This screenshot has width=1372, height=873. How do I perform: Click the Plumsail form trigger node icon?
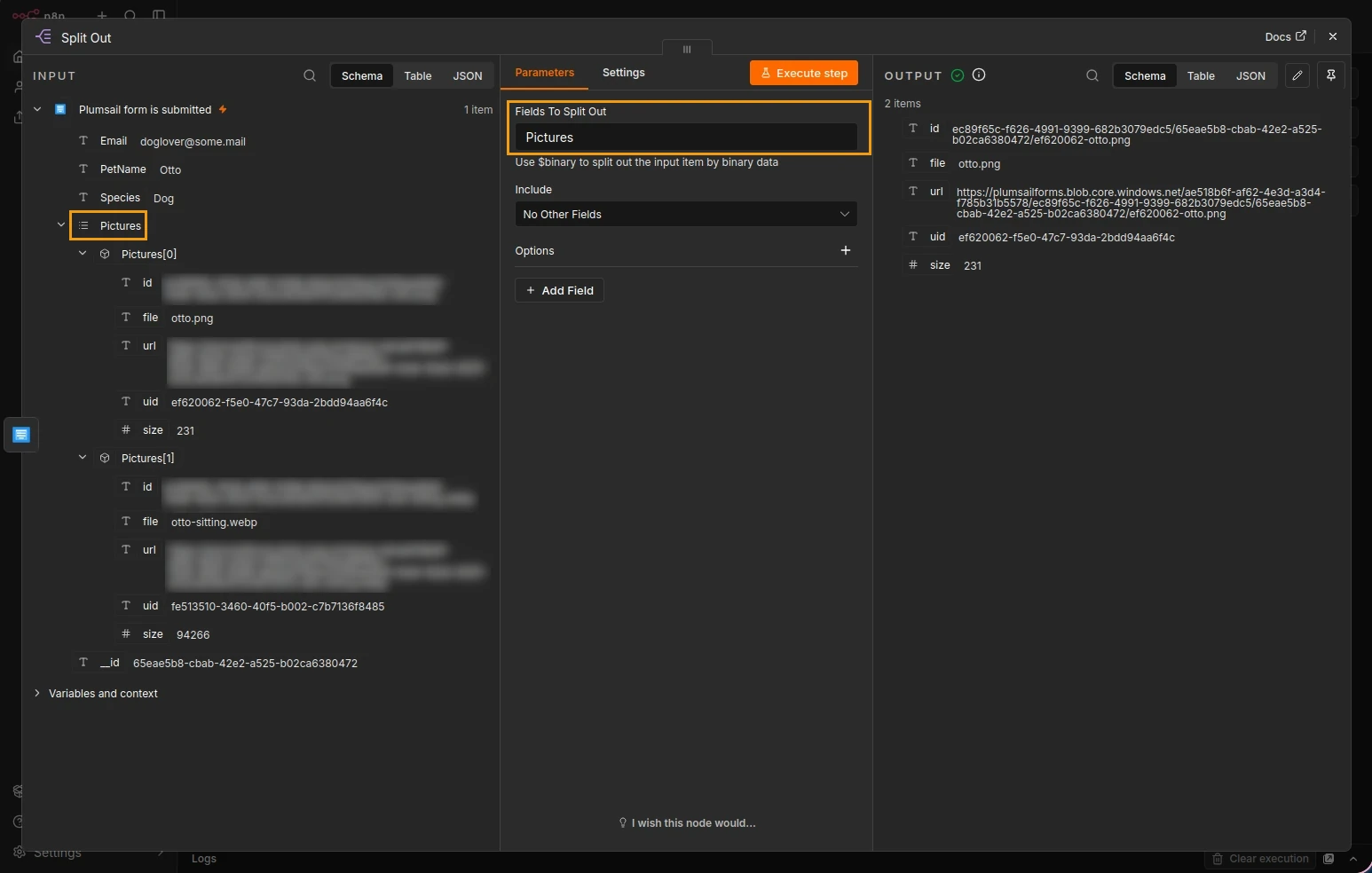click(60, 110)
